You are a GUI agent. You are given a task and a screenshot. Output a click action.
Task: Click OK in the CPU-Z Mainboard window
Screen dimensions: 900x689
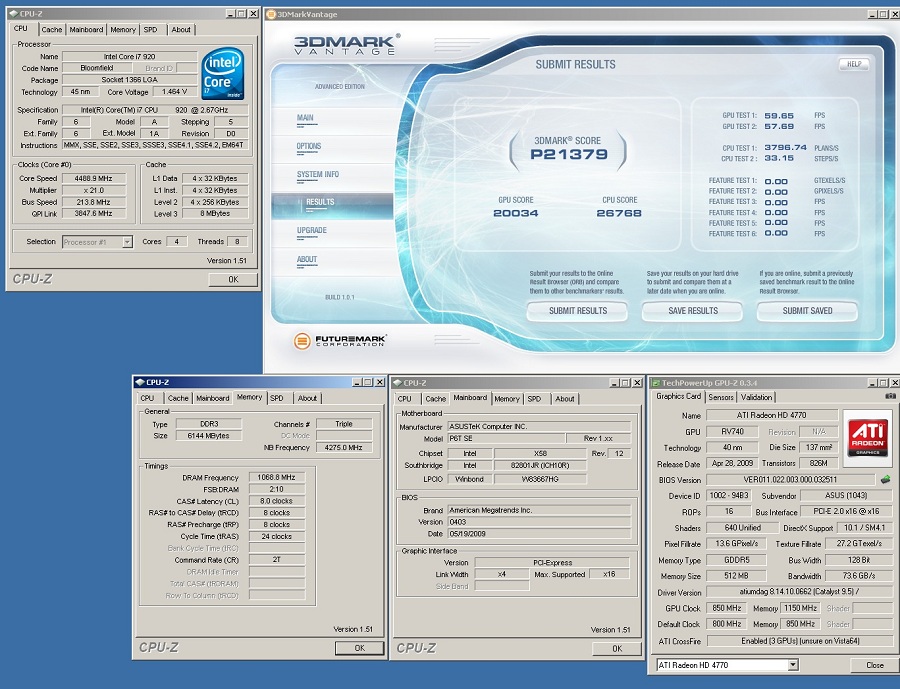[x=617, y=649]
